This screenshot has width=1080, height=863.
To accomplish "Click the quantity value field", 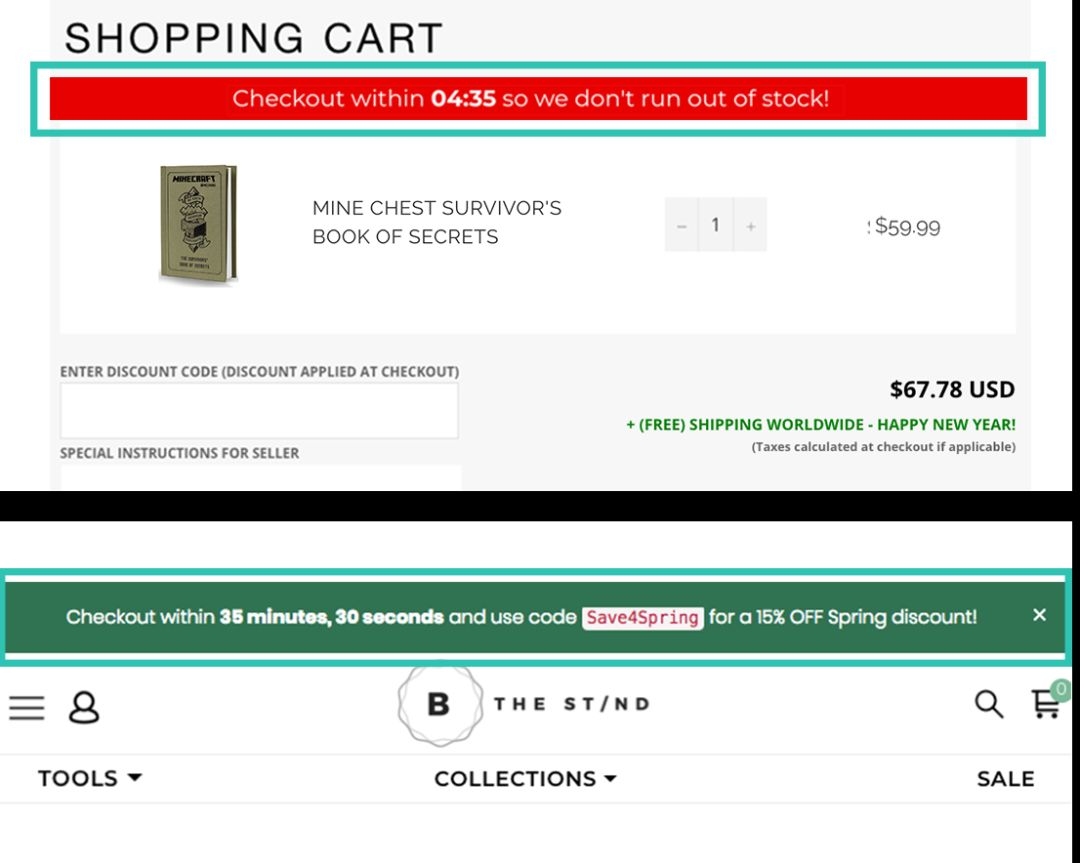I will [716, 225].
